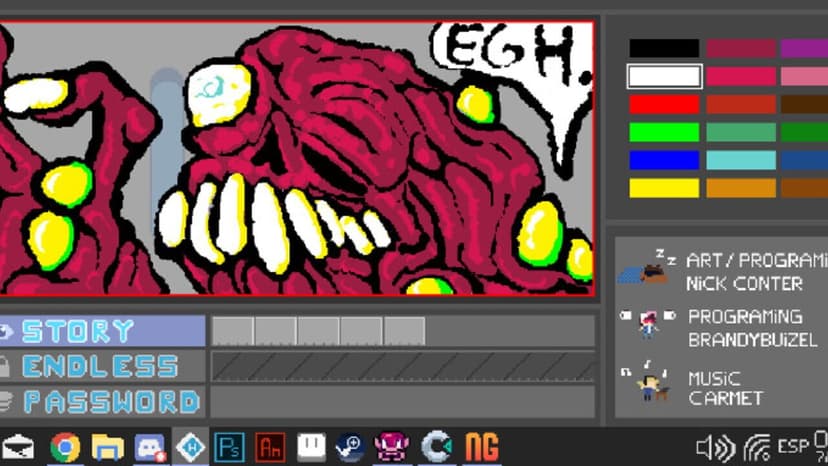Viewport: 828px width, 466px height.
Task: Open the Construct taskbar icon
Action: (x=437, y=447)
